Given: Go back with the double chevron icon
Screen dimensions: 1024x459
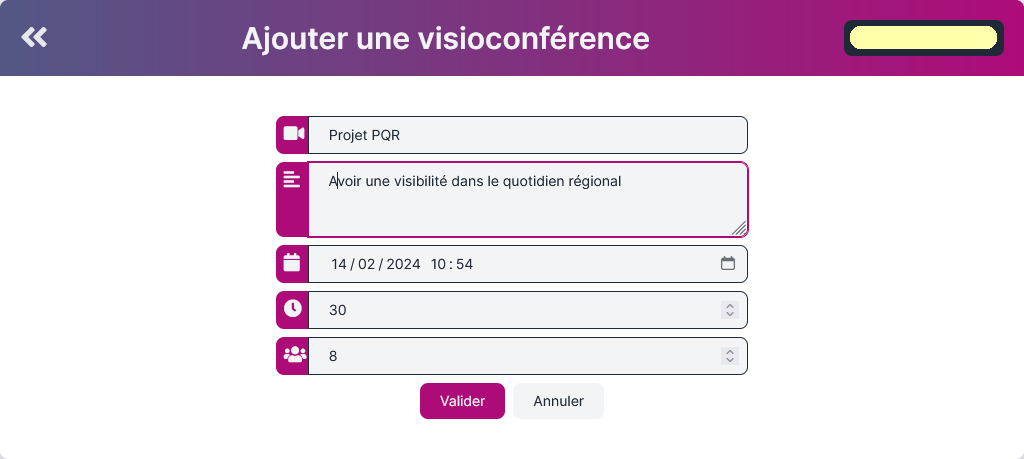Looking at the screenshot, I should (34, 37).
